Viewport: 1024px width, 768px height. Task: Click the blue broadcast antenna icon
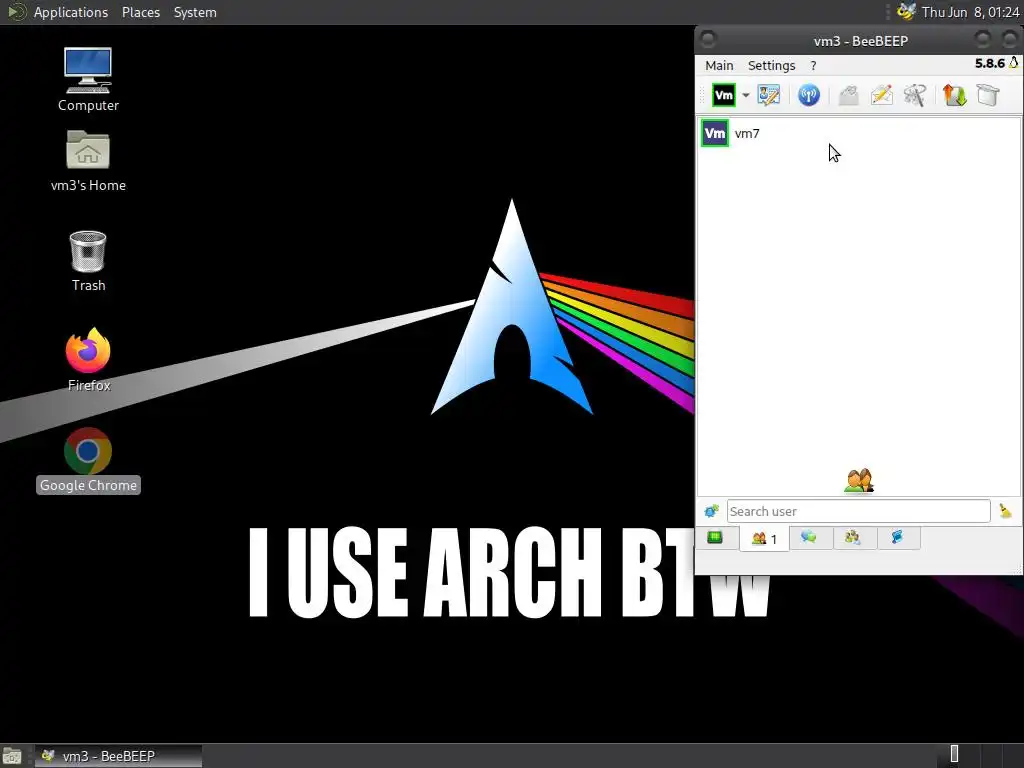click(x=808, y=95)
